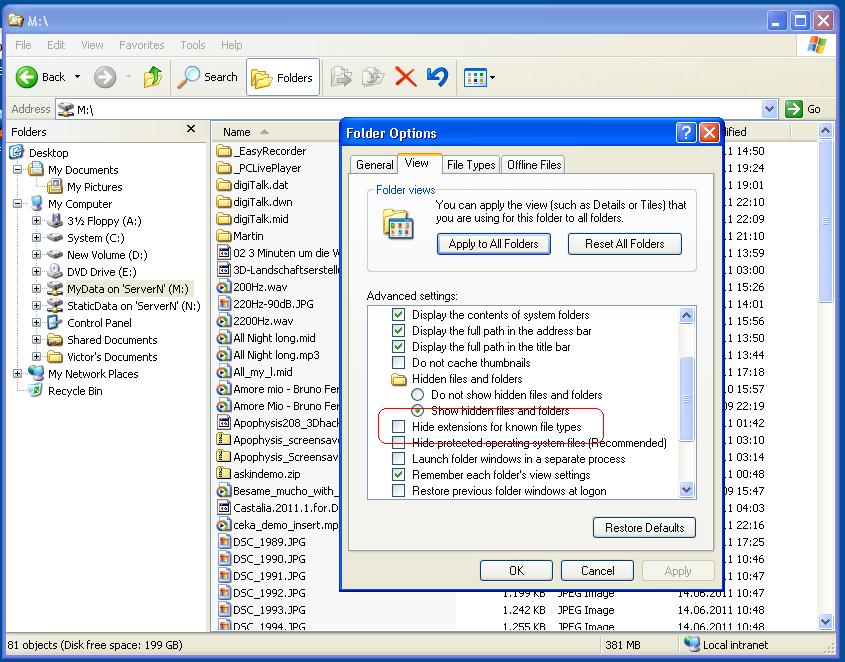
Task: Click Advanced settings scroll down arrow
Action: point(687,489)
